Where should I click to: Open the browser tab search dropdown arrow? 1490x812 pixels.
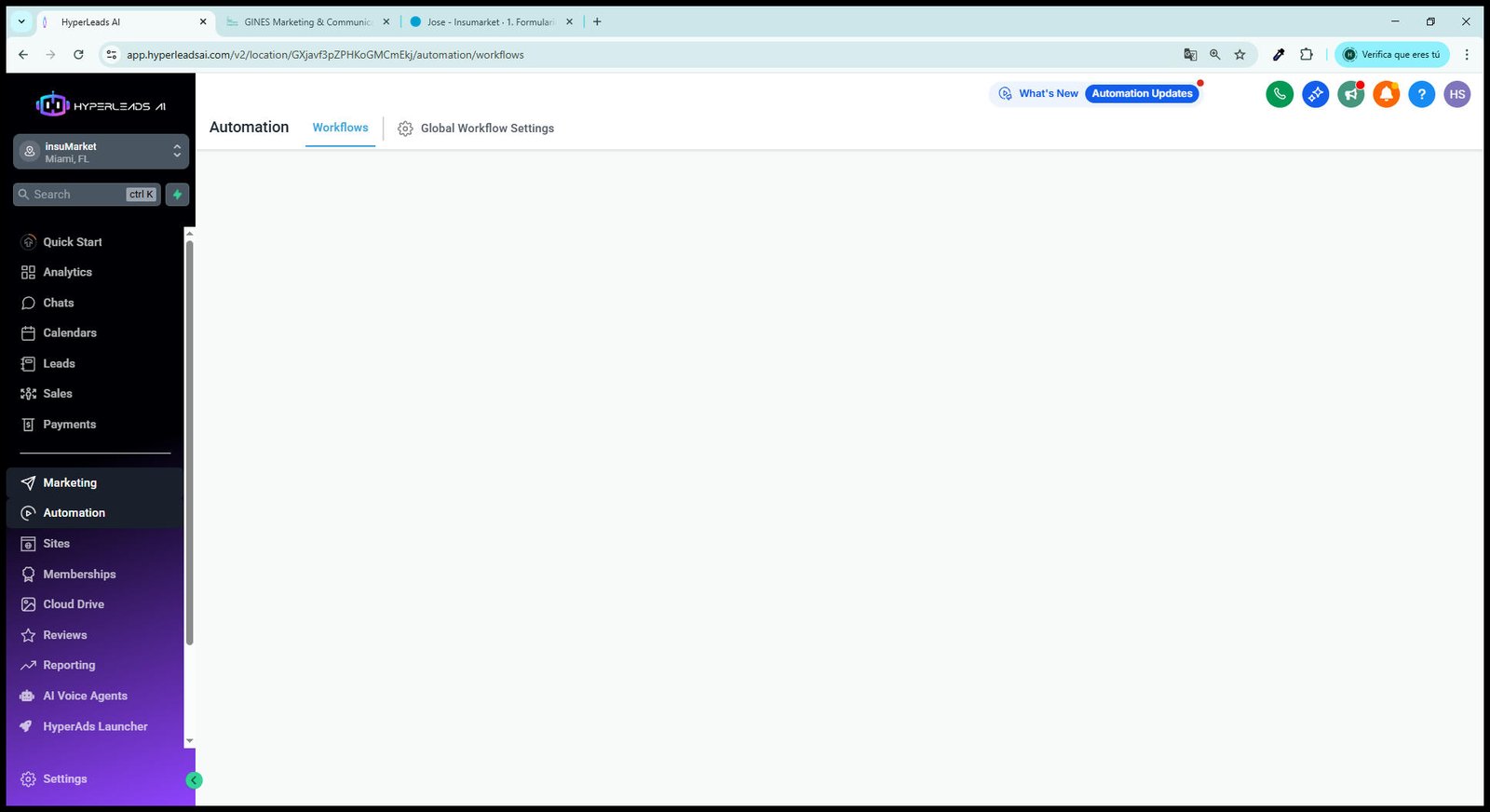pyautogui.click(x=21, y=21)
